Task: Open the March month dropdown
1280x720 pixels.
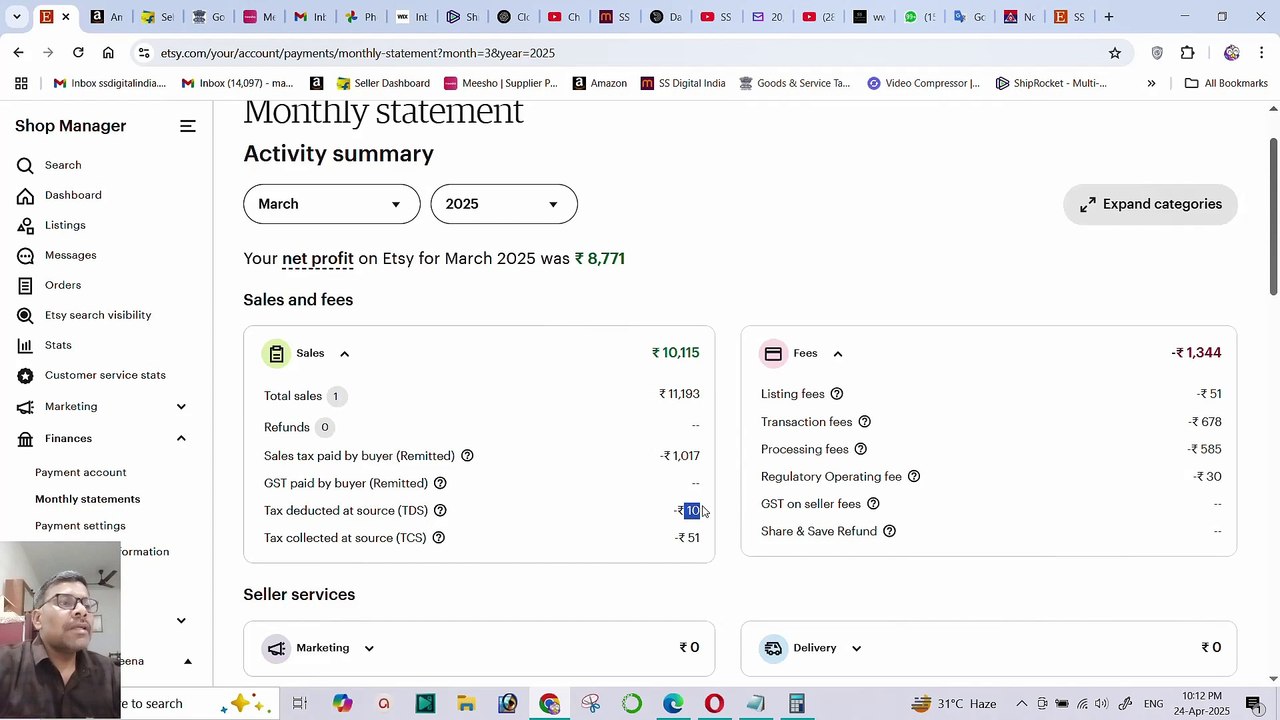Action: coord(332,204)
